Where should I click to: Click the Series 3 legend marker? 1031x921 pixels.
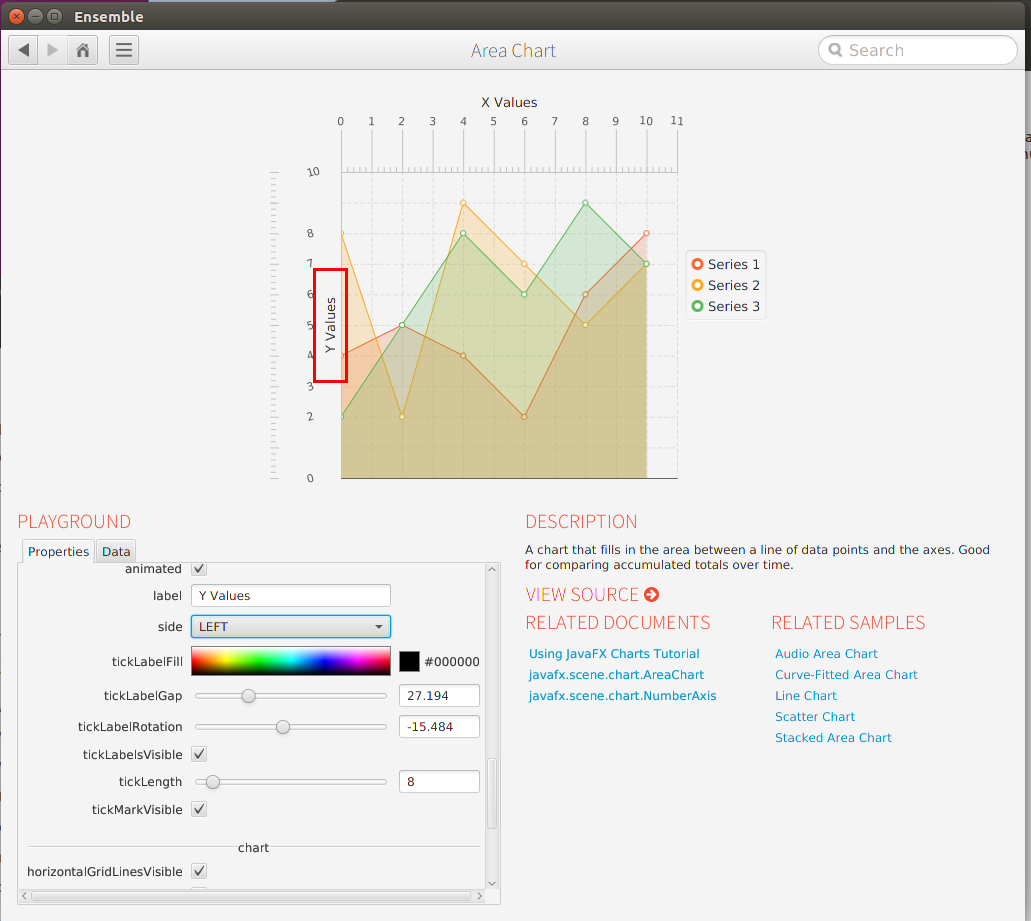(x=697, y=306)
